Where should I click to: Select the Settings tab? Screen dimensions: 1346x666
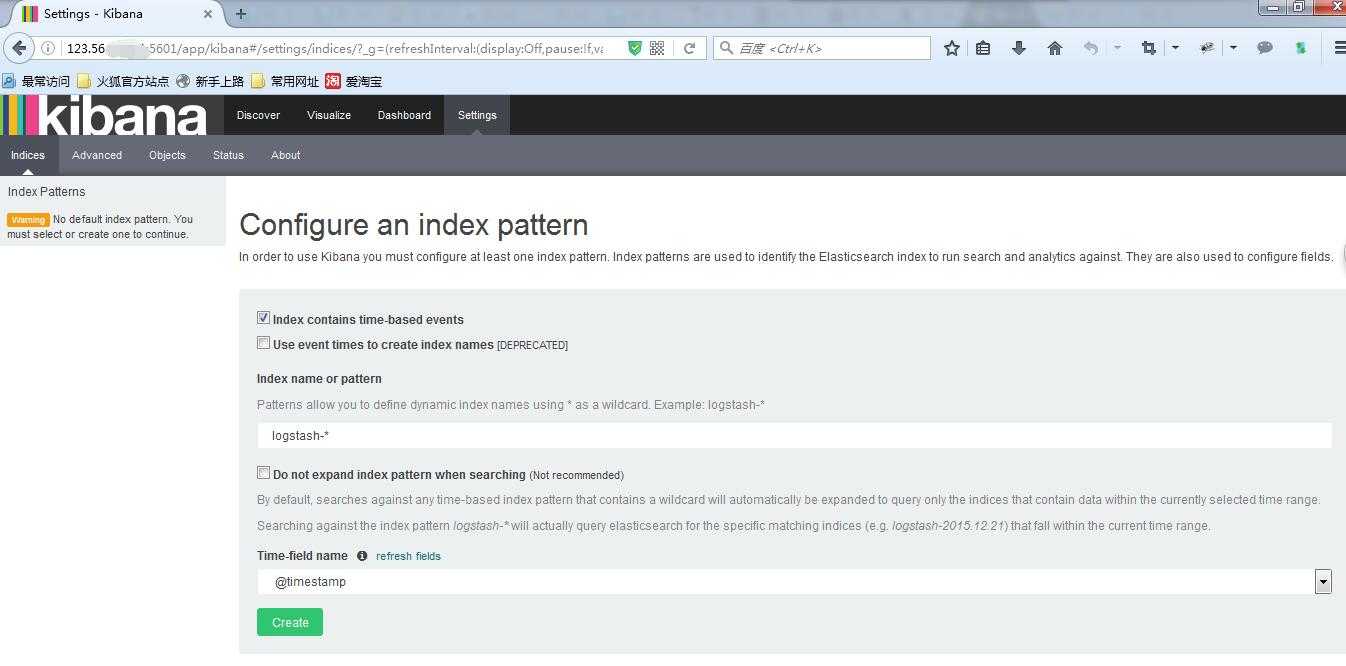point(477,115)
